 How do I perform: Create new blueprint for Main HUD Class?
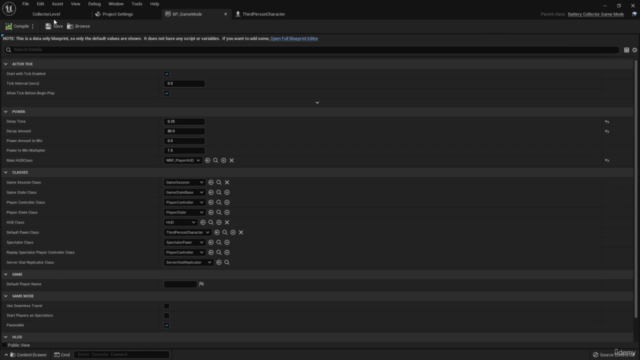[x=224, y=160]
